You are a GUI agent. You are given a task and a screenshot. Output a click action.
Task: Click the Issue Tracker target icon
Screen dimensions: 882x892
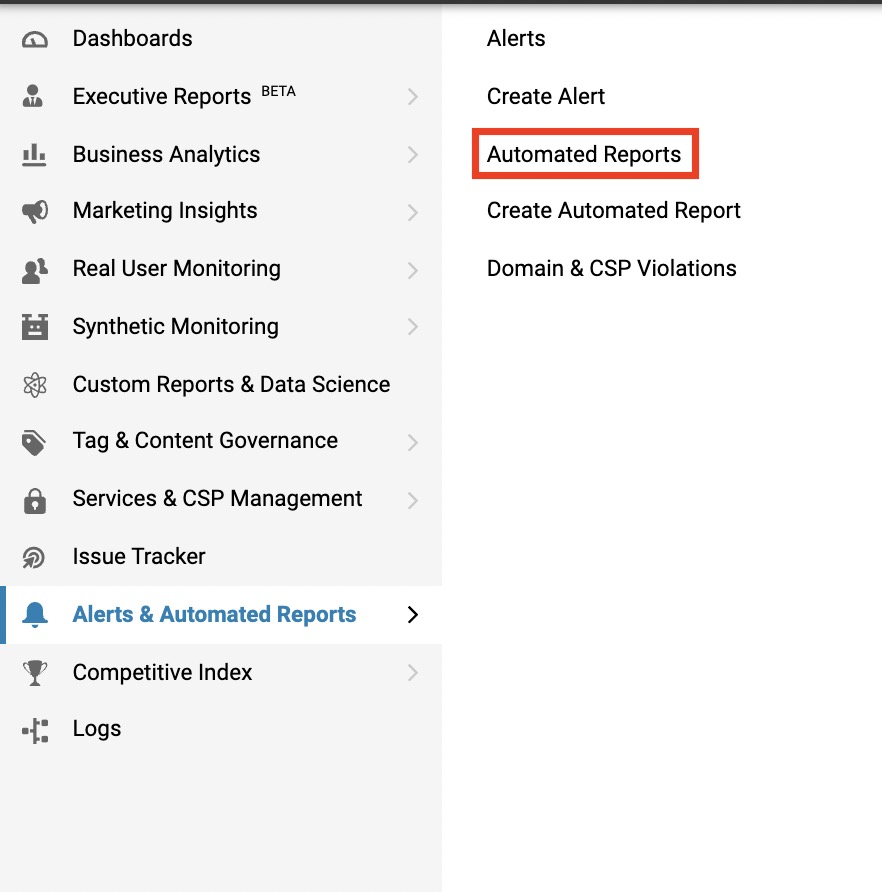pyautogui.click(x=34, y=558)
